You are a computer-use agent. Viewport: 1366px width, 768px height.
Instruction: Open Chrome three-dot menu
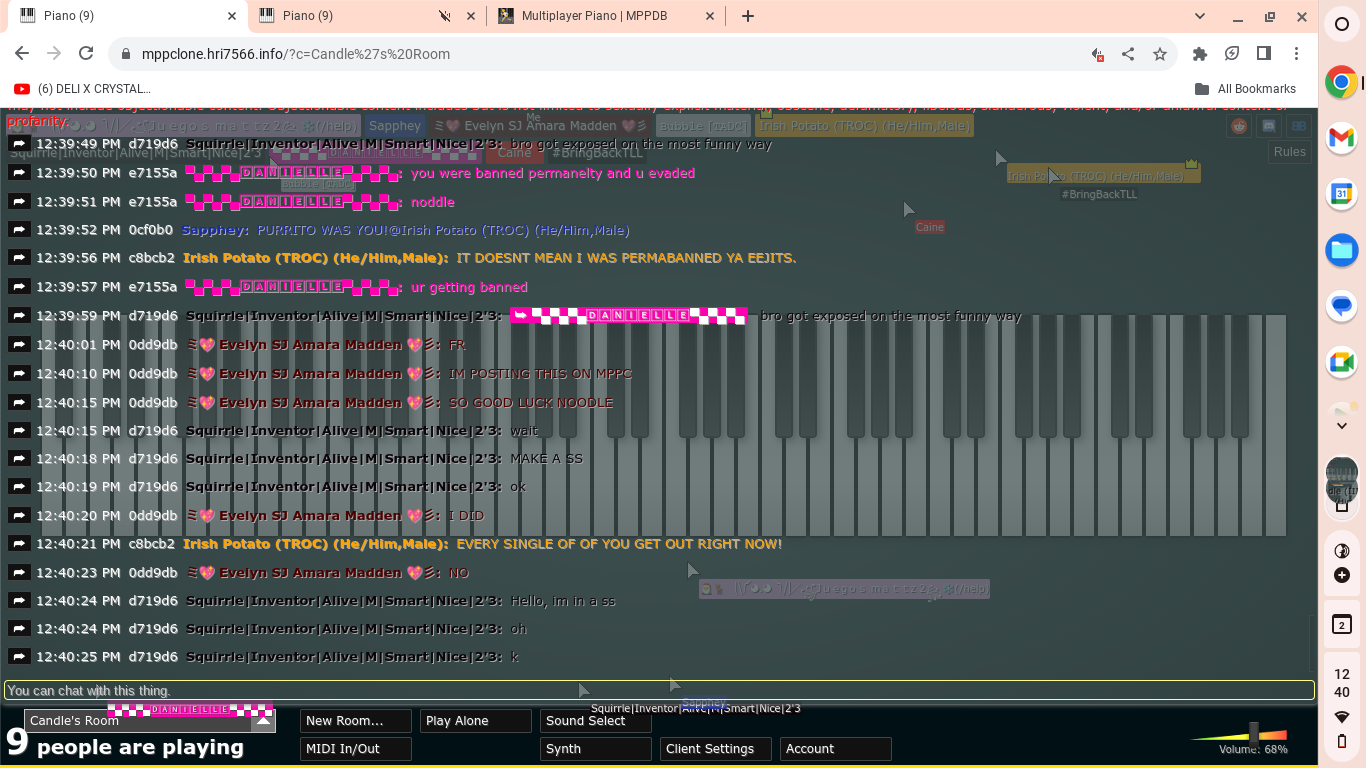1296,54
